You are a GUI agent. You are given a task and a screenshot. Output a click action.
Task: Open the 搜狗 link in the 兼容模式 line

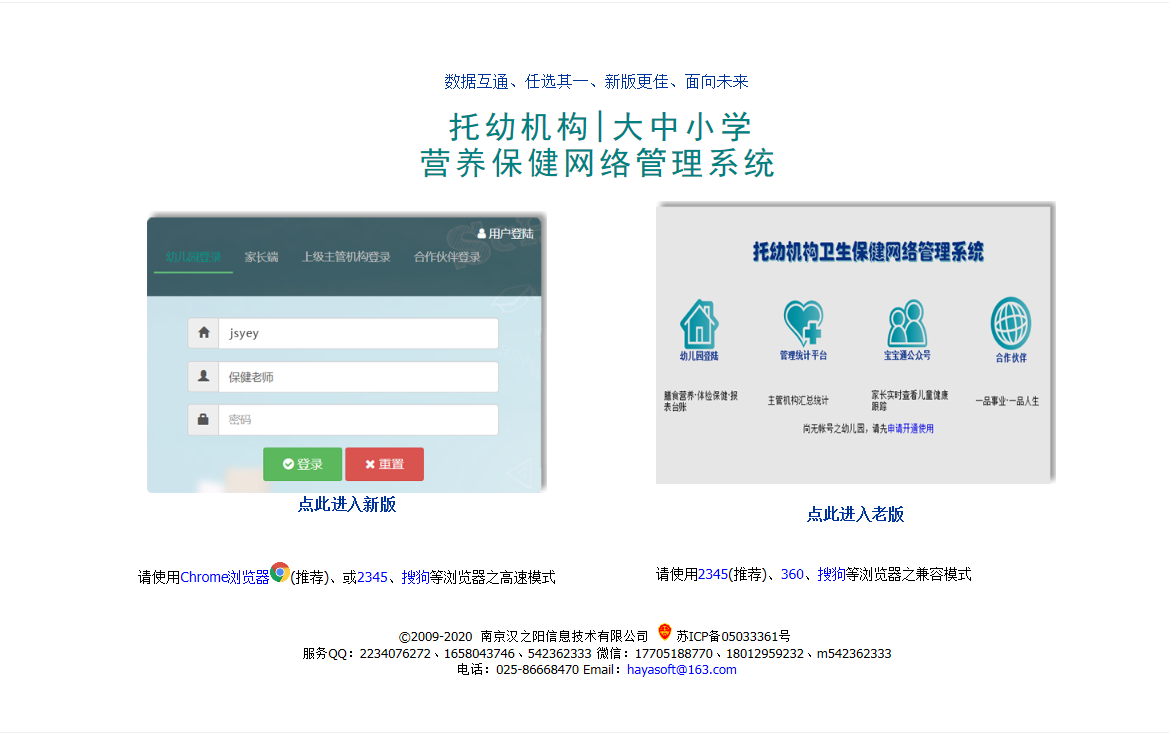(831, 574)
